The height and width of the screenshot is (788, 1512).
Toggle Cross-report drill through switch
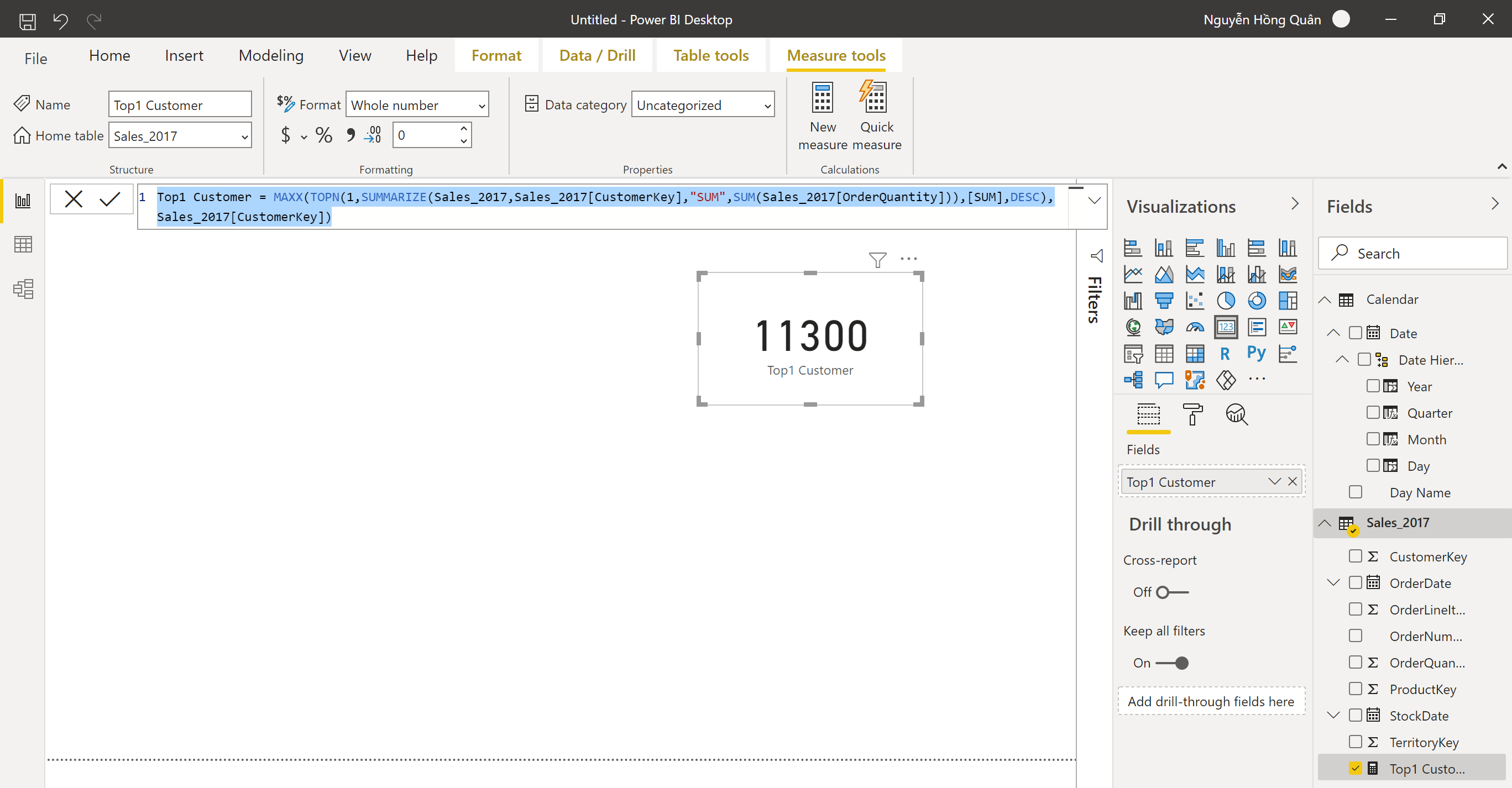(x=1172, y=592)
